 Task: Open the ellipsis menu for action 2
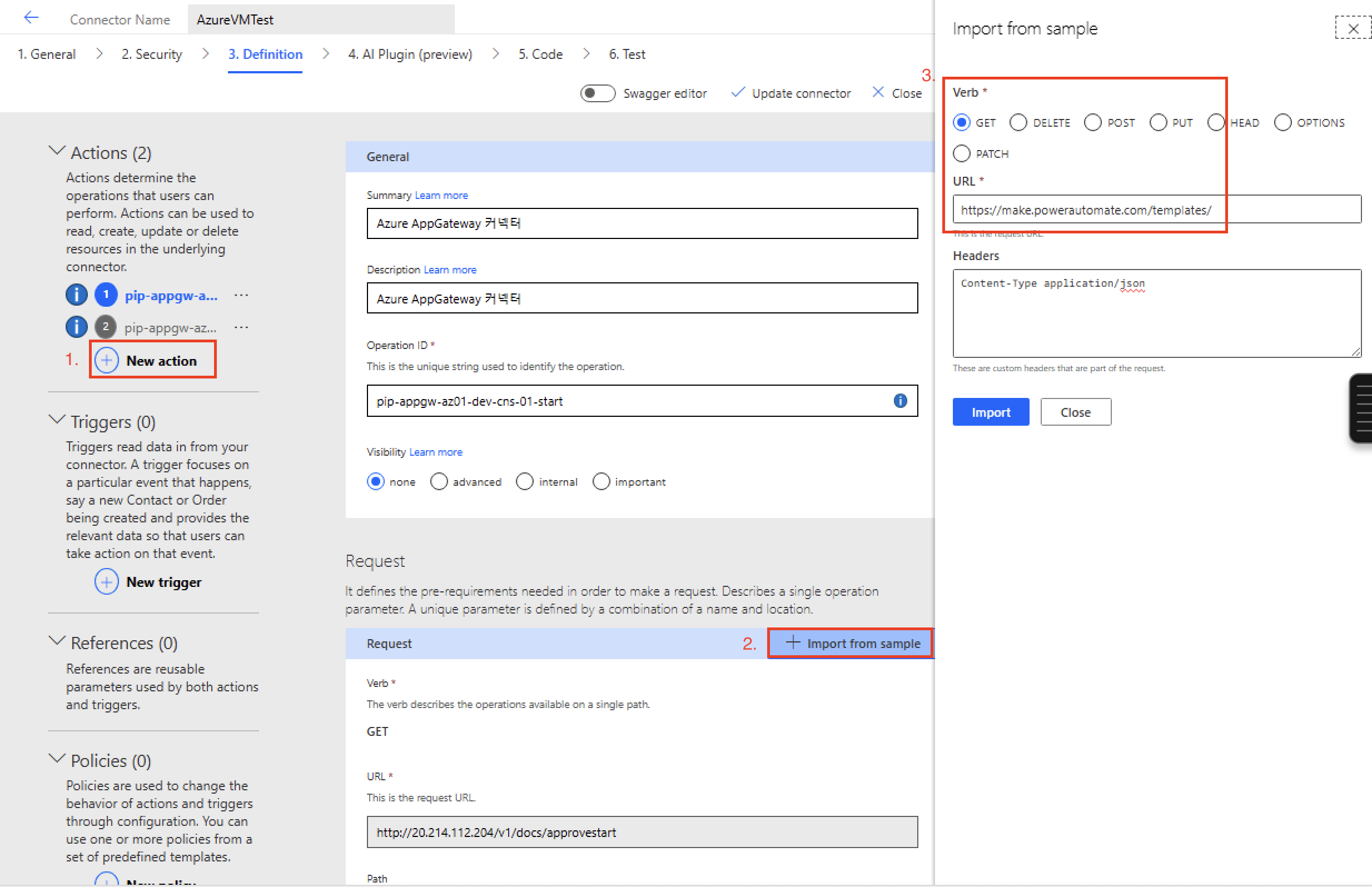pyautogui.click(x=241, y=328)
